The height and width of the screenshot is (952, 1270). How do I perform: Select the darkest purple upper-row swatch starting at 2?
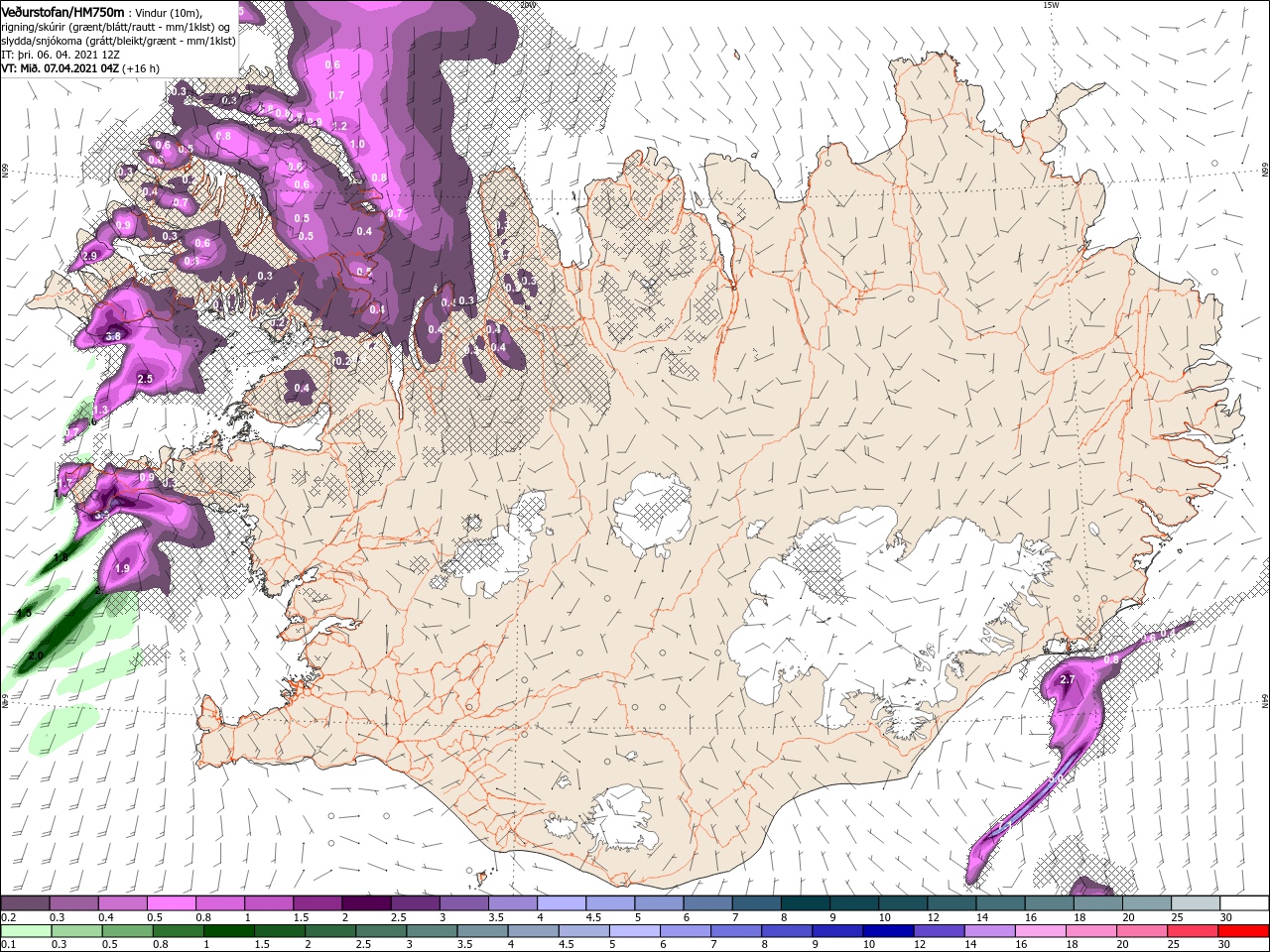pos(366,903)
